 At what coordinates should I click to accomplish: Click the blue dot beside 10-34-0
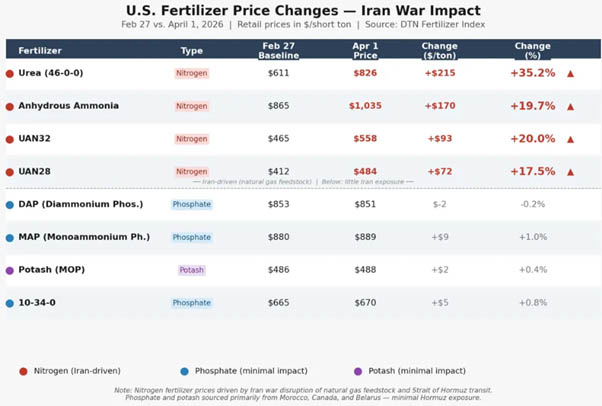click(10, 303)
